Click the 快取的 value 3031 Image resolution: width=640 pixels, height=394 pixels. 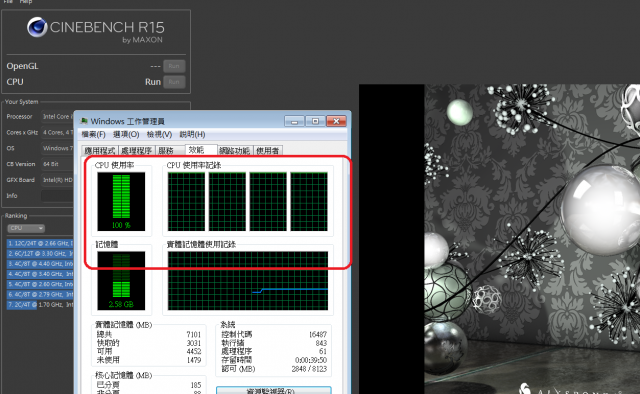coord(193,343)
